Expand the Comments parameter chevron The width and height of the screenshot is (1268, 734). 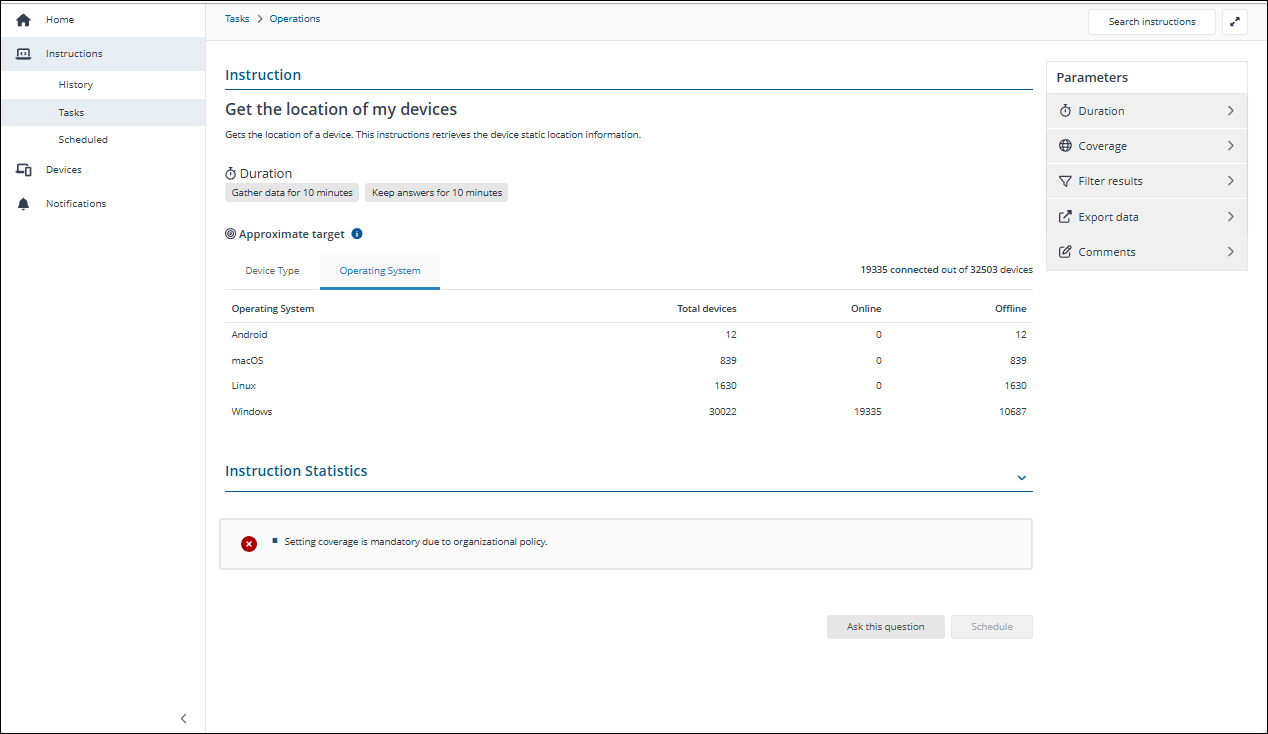click(1230, 252)
